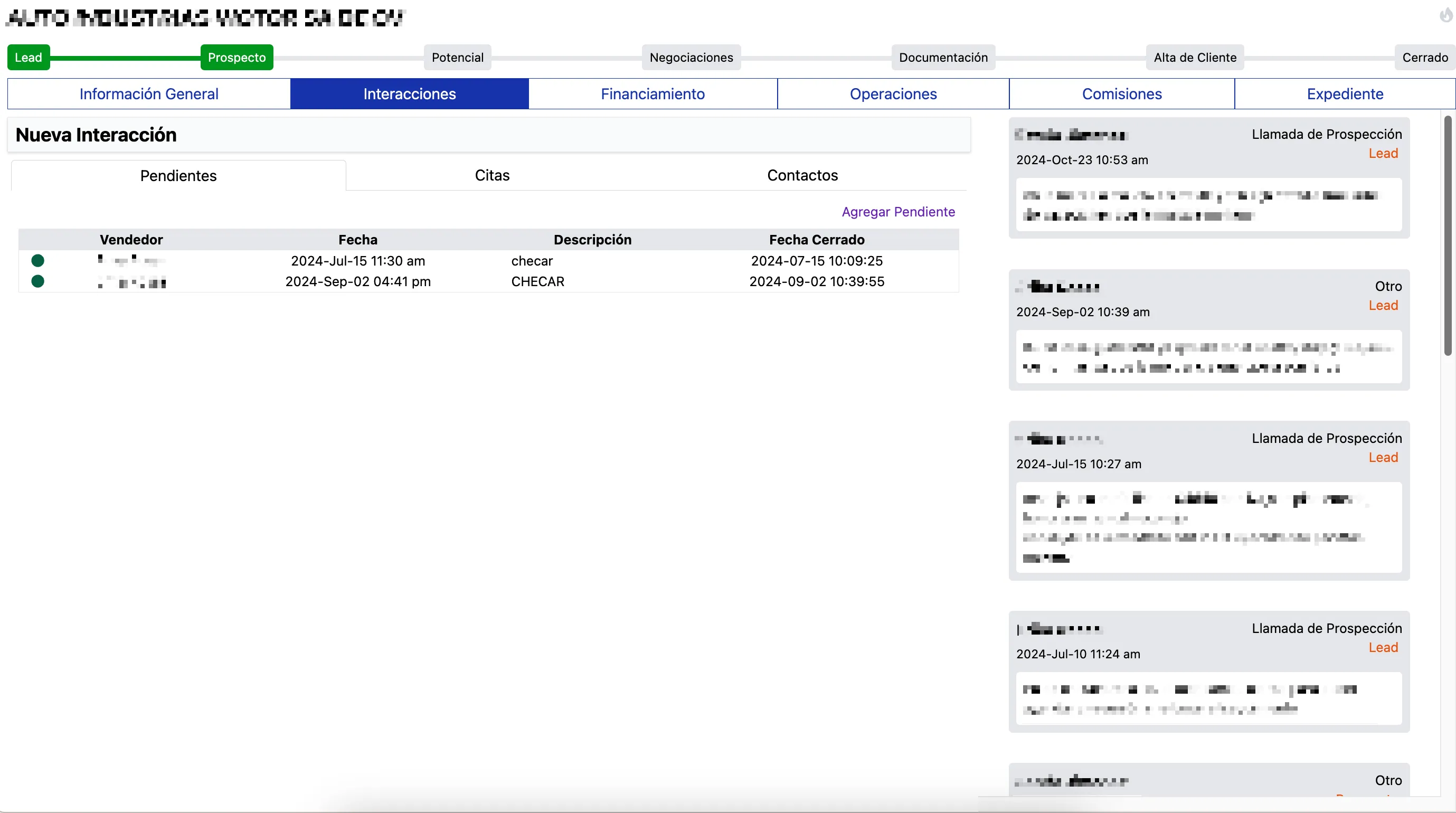
Task: Select the Lead pipeline stage
Action: tap(29, 57)
